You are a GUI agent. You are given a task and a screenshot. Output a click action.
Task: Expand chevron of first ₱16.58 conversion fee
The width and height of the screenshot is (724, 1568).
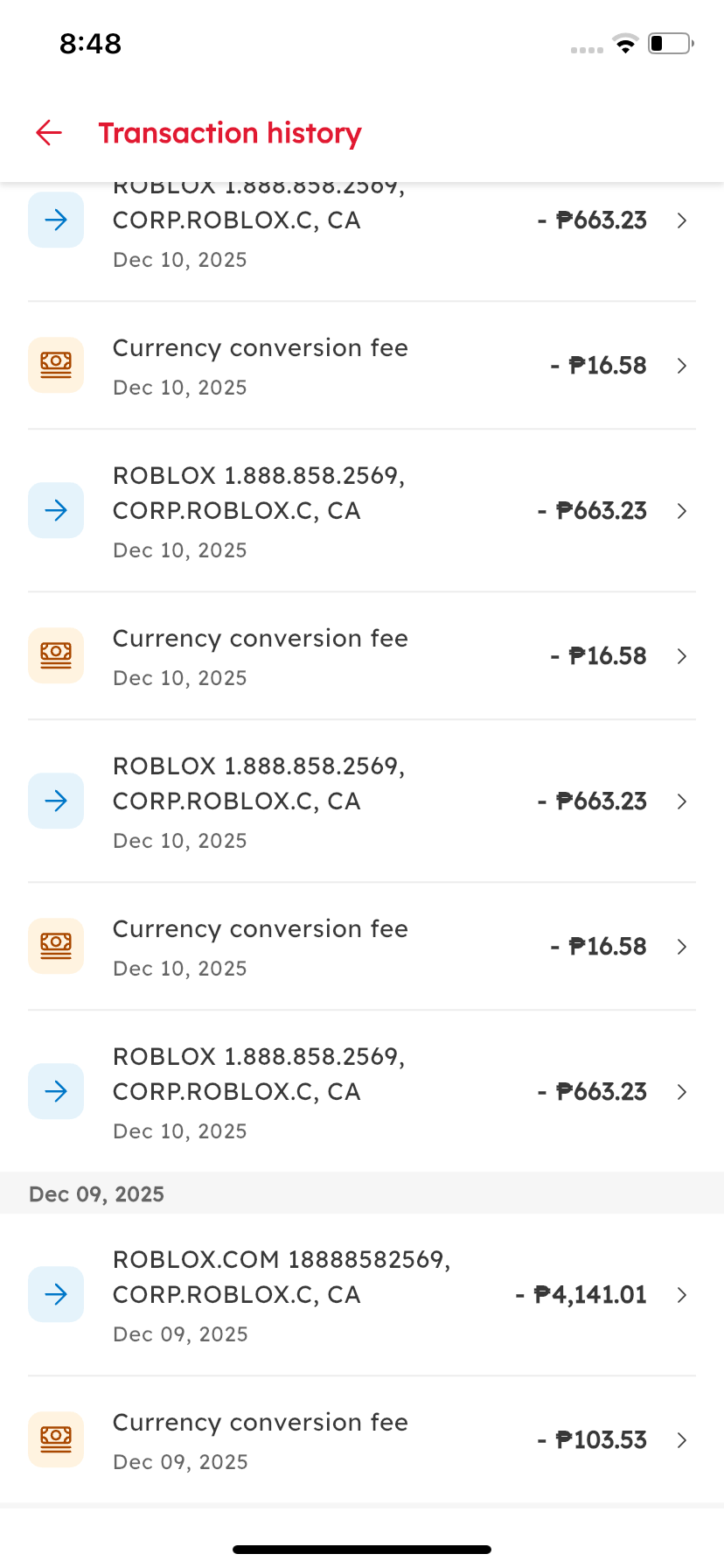point(682,366)
